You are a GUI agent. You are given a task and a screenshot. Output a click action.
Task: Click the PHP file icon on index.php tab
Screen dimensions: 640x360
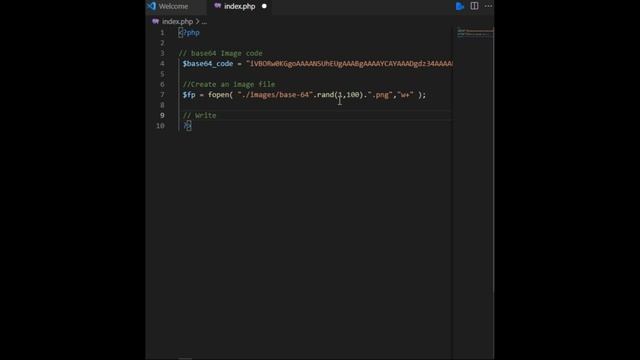pyautogui.click(x=218, y=6)
